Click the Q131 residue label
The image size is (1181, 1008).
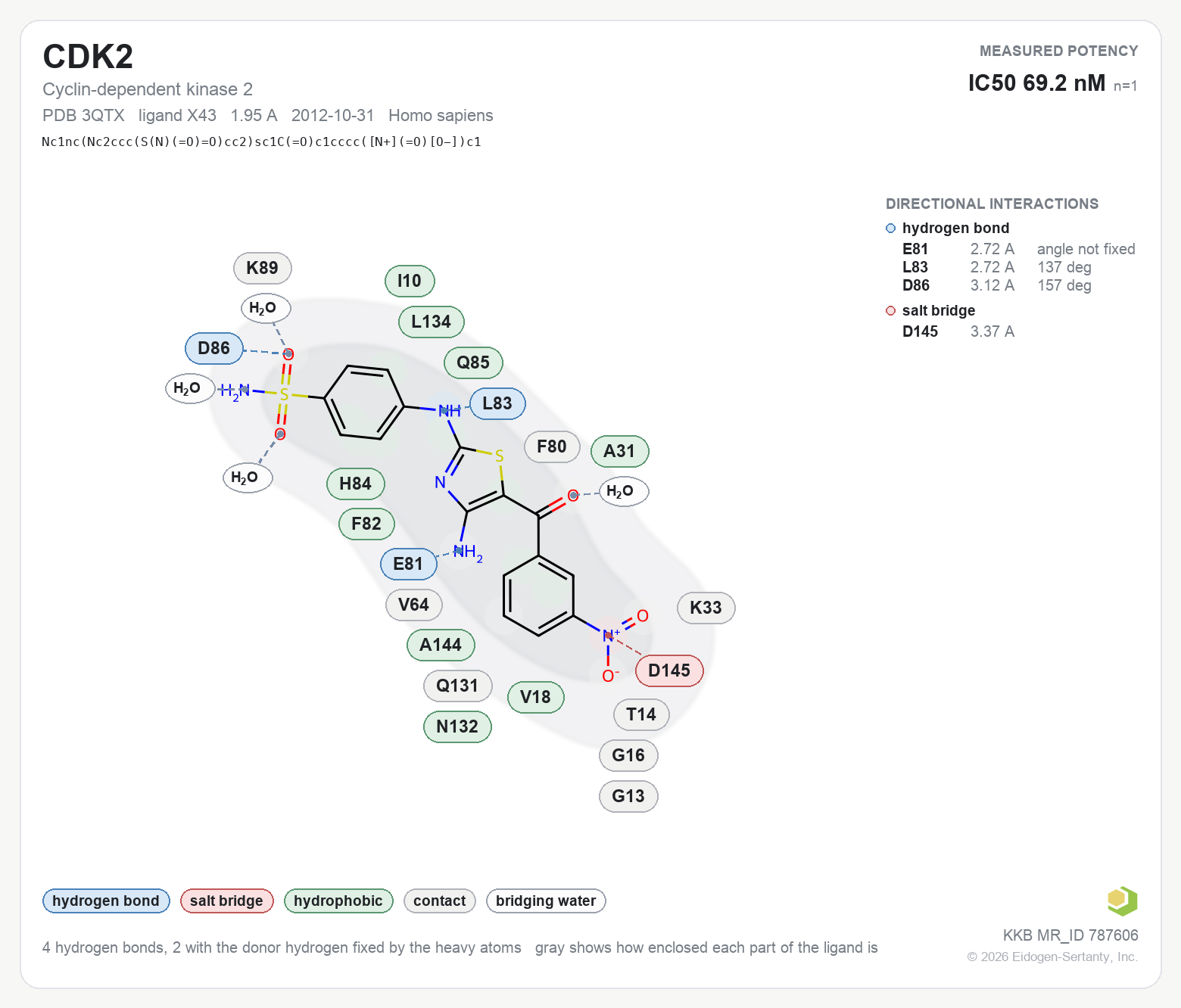457,686
